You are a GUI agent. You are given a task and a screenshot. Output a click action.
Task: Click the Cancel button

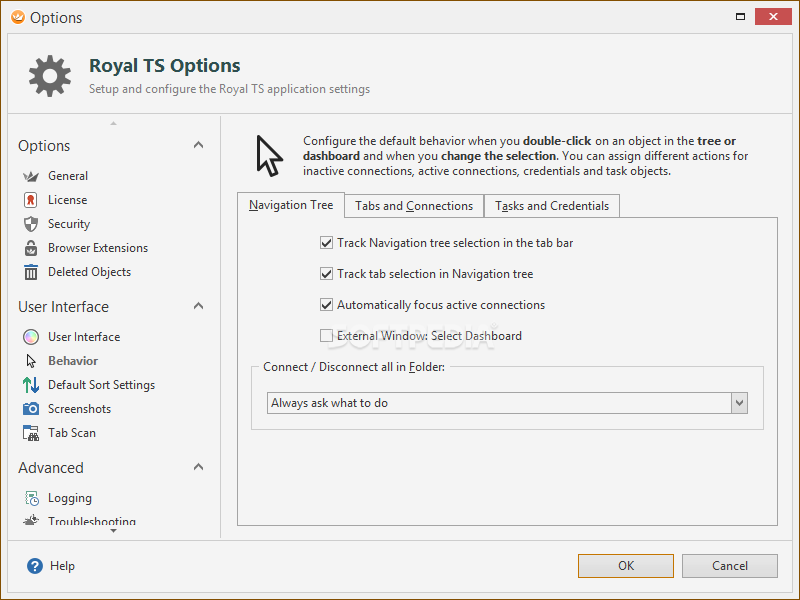pyautogui.click(x=730, y=566)
